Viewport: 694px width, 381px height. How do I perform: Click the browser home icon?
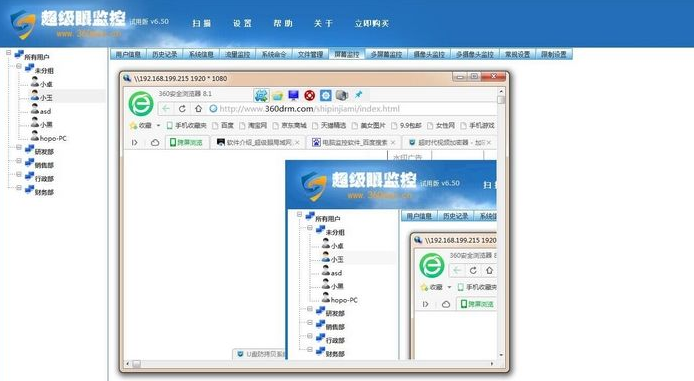pyautogui.click(x=198, y=108)
